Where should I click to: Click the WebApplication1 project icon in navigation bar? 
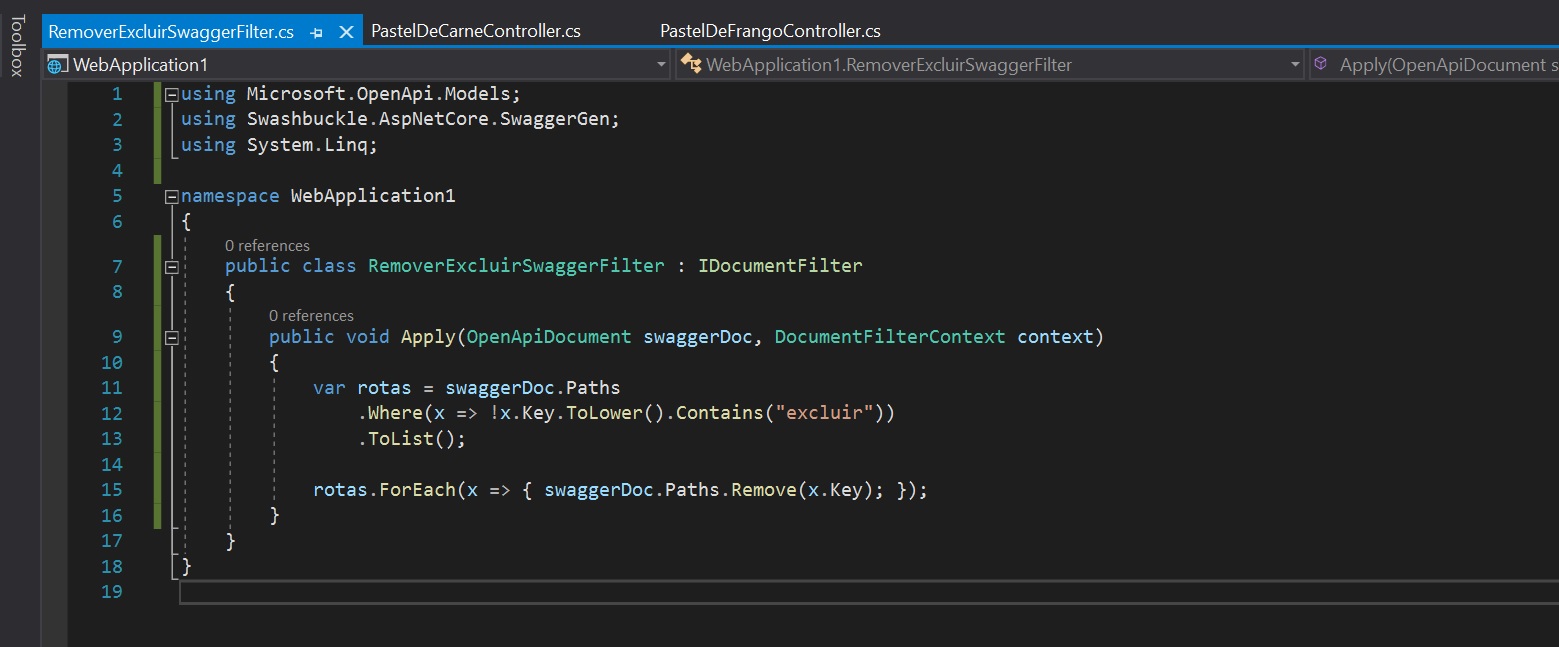58,65
